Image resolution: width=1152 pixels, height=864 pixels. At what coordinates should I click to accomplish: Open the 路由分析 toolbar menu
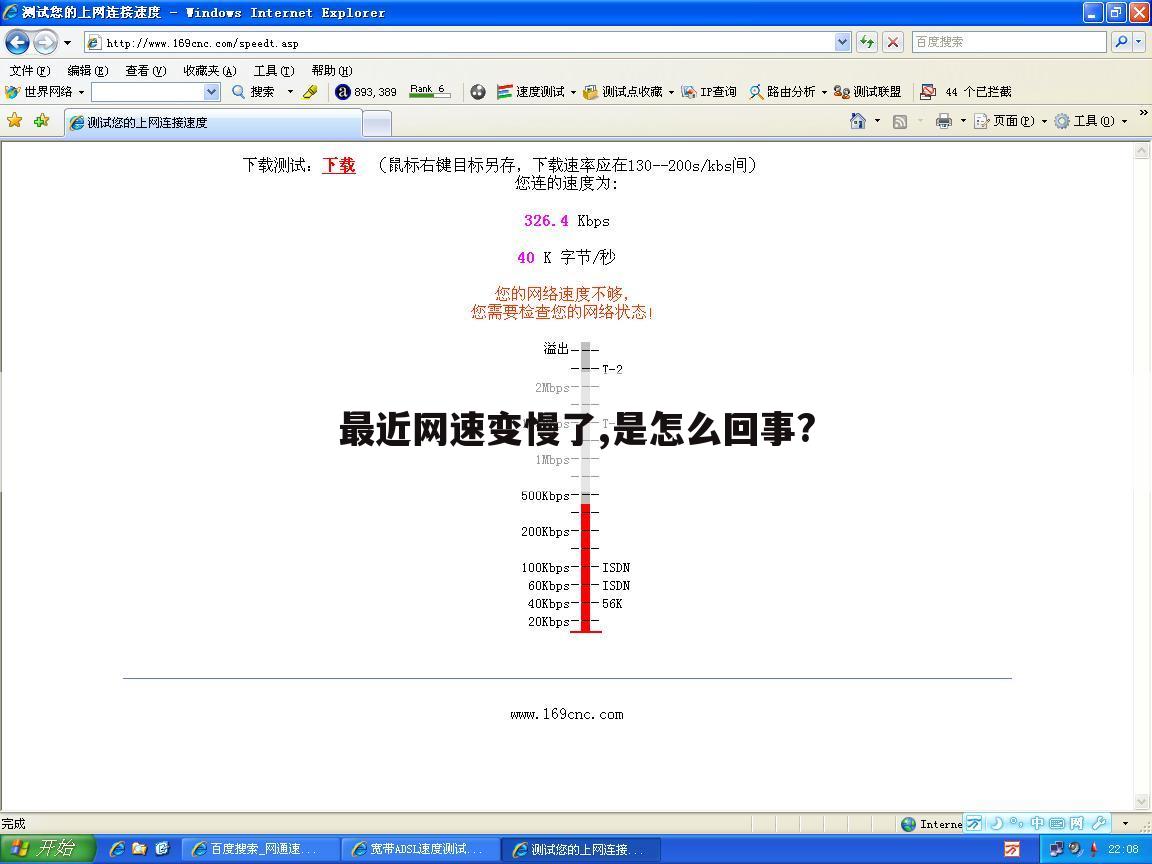pyautogui.click(x=788, y=92)
